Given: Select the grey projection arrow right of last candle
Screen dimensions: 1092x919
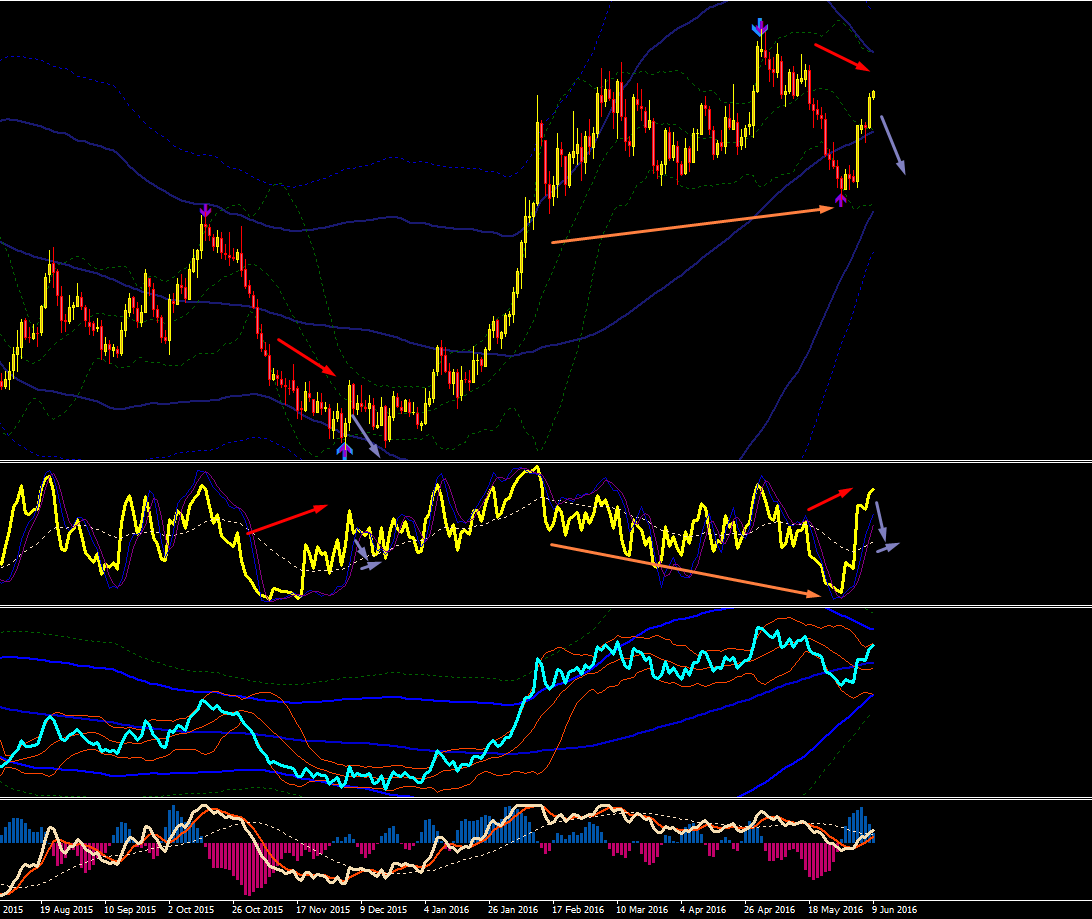Looking at the screenshot, I should pyautogui.click(x=893, y=145).
